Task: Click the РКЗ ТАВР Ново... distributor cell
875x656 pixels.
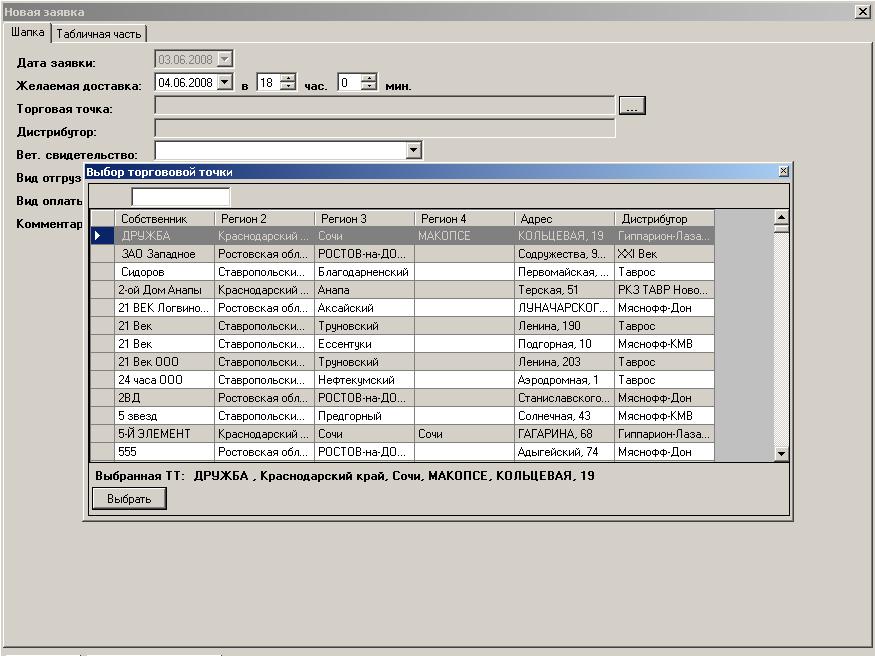Action: pos(664,290)
